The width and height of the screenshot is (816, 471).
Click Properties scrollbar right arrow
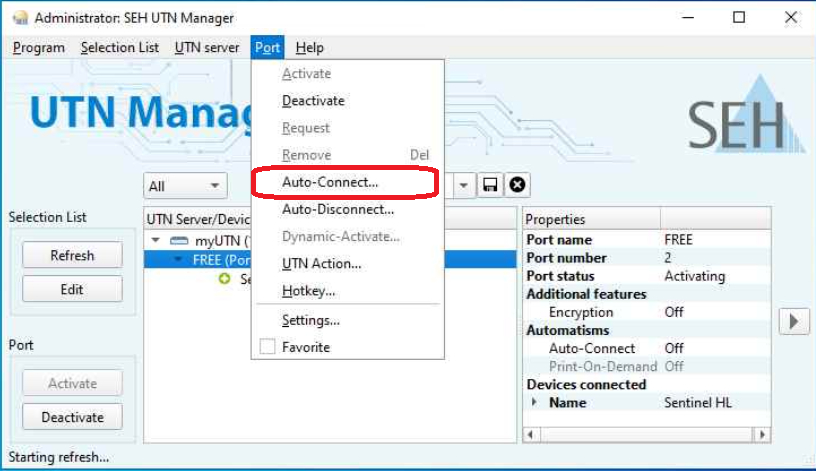click(x=762, y=435)
